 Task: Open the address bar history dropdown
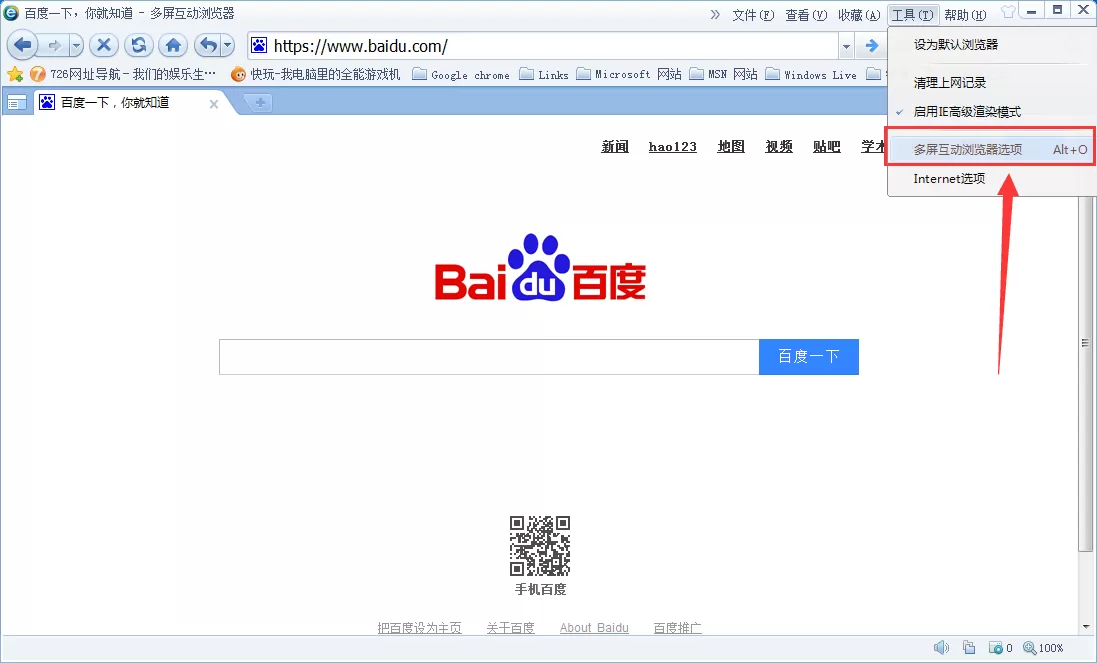847,46
